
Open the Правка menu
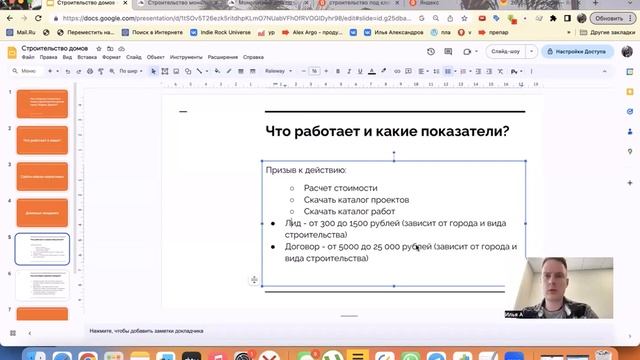[48, 58]
